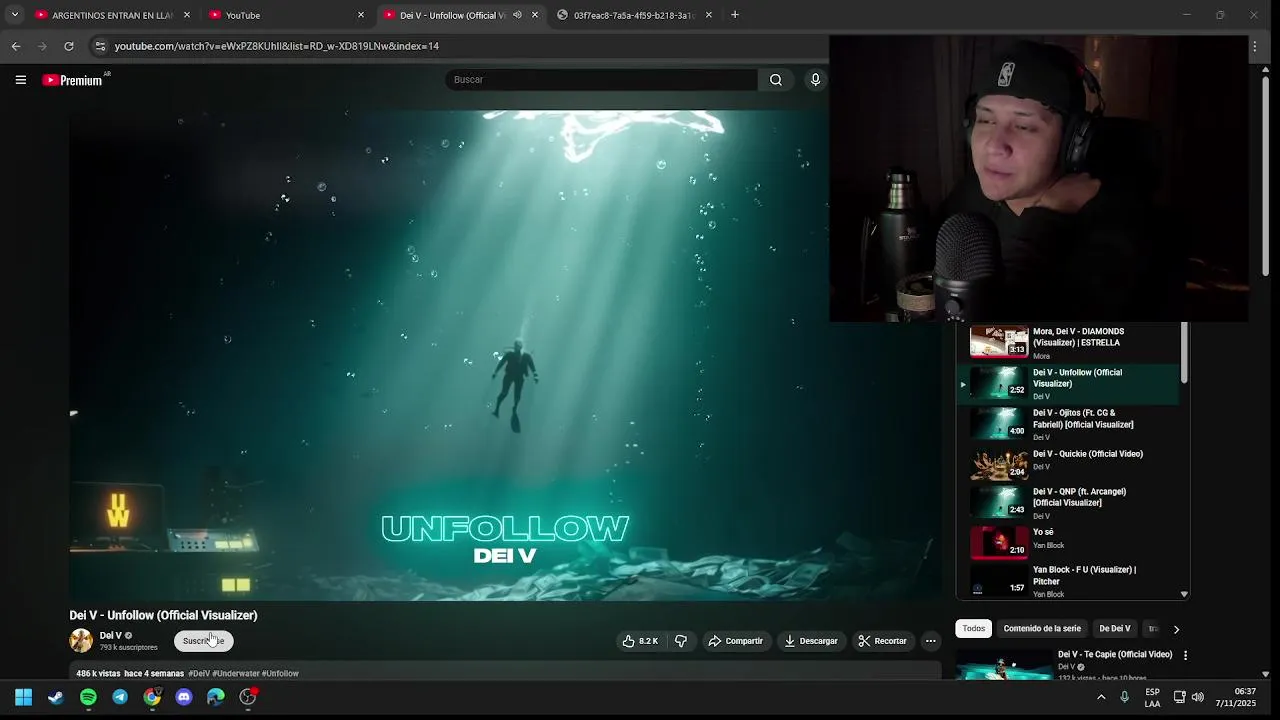Play Mora, Dei V - DIAMONDS playlist item
This screenshot has height=720, width=1280.
click(x=1068, y=342)
